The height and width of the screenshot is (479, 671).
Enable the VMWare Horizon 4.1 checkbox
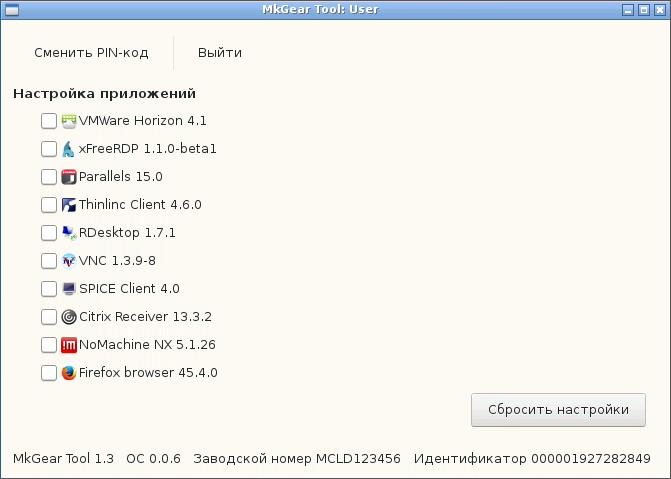tap(49, 121)
